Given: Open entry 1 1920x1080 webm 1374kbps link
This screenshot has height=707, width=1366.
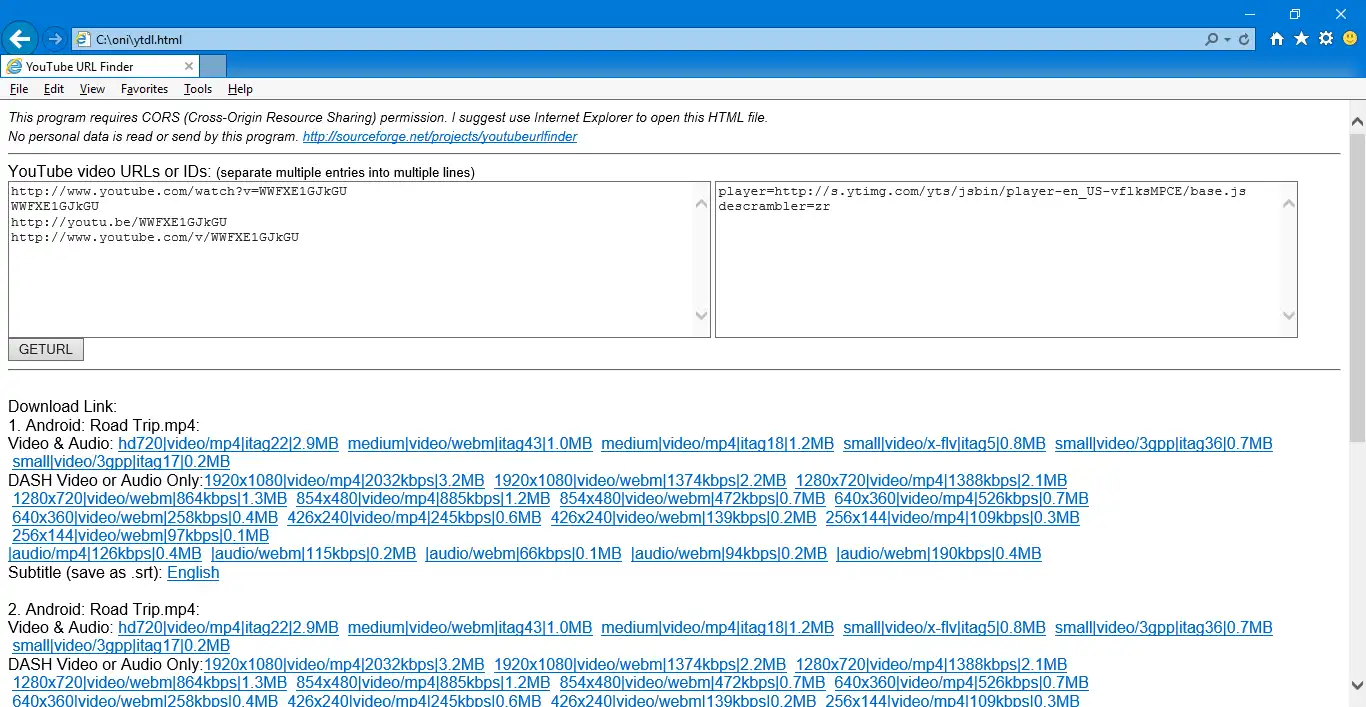Looking at the screenshot, I should pos(640,480).
